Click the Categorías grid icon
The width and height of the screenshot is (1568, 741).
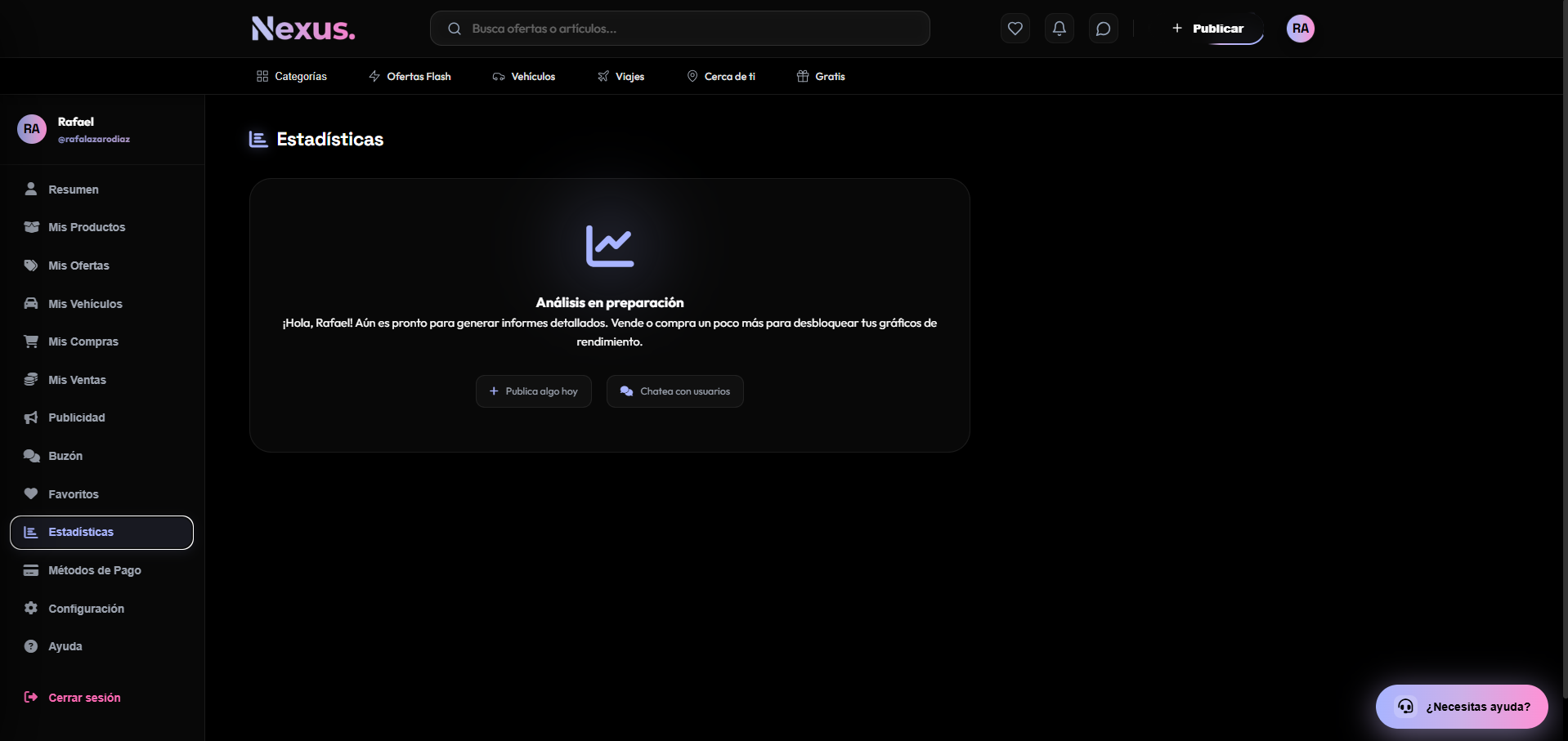click(262, 76)
